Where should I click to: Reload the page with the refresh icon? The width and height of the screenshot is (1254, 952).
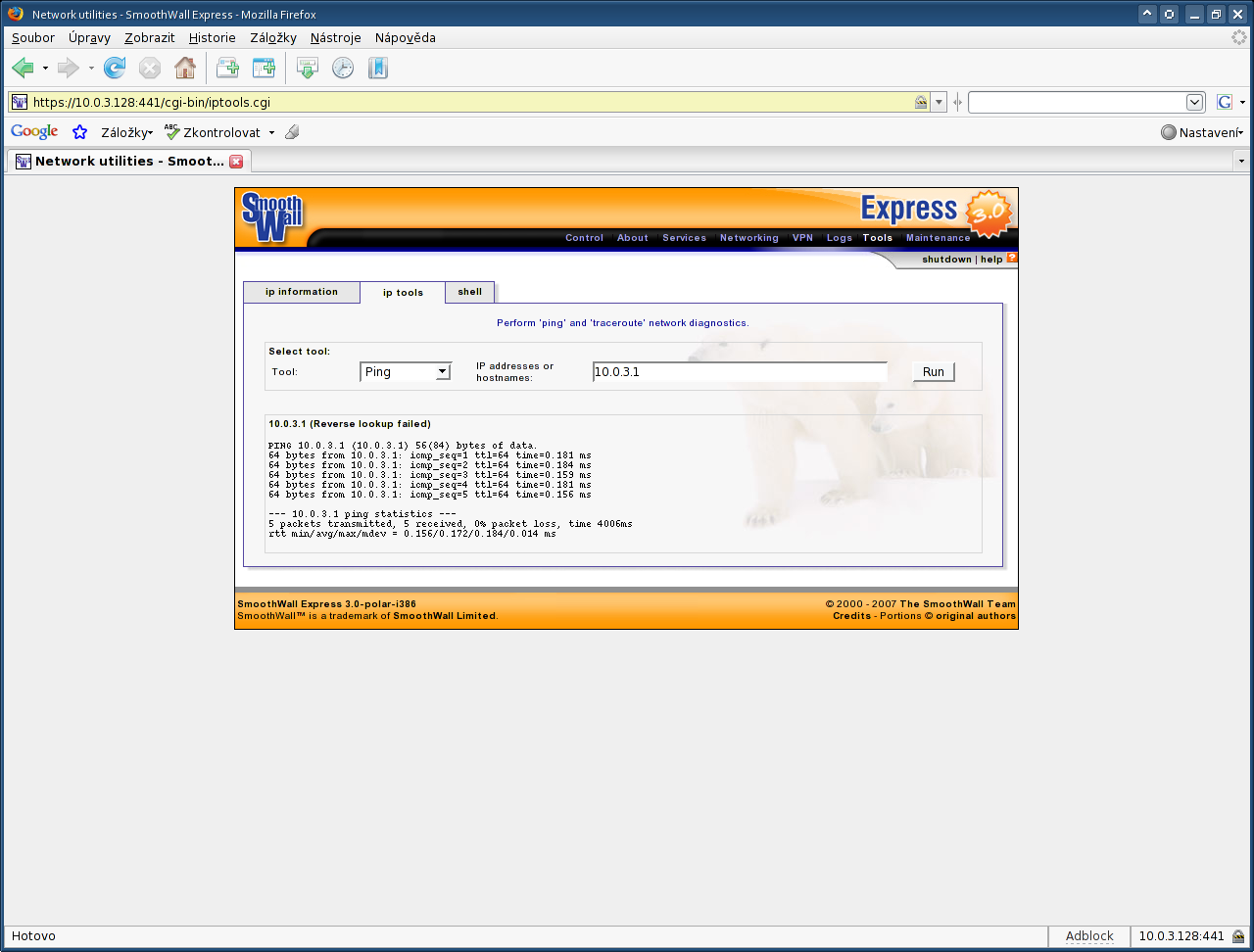[115, 68]
